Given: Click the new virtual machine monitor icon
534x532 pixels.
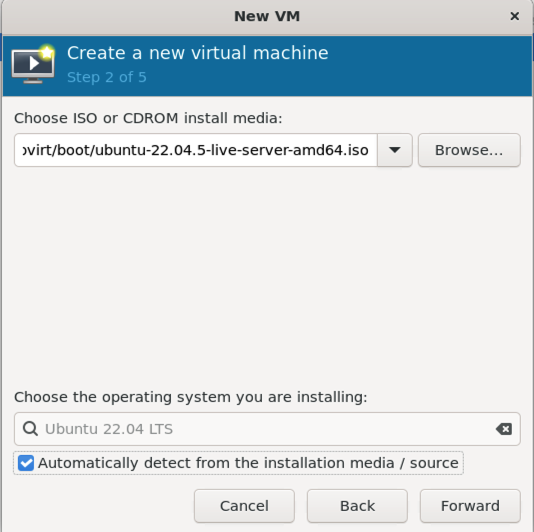Looking at the screenshot, I should click(x=33, y=65).
